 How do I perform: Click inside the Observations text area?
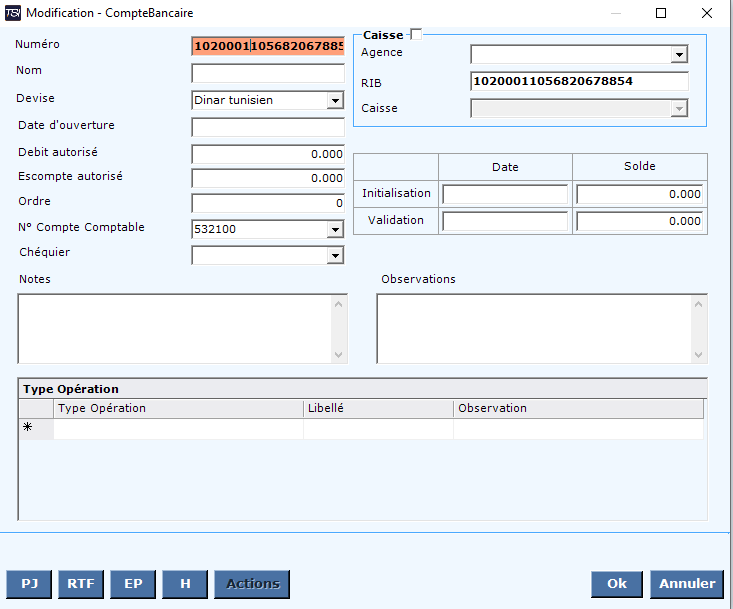click(x=534, y=329)
